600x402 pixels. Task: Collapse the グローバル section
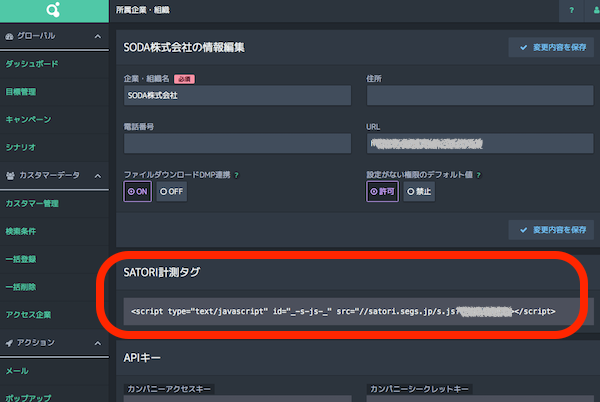pos(98,36)
